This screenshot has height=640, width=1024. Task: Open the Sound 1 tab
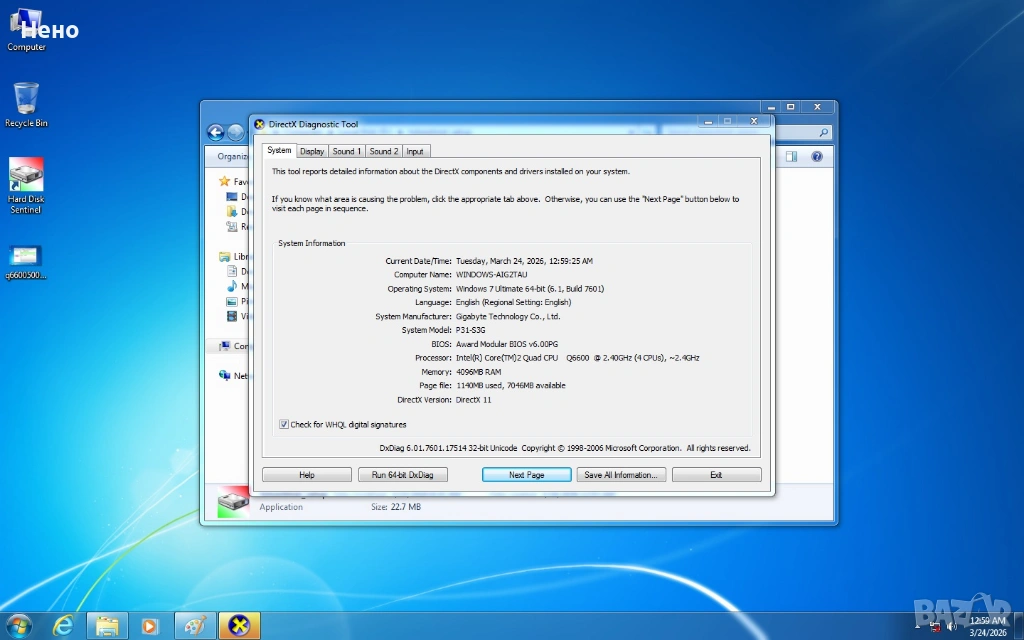(346, 151)
